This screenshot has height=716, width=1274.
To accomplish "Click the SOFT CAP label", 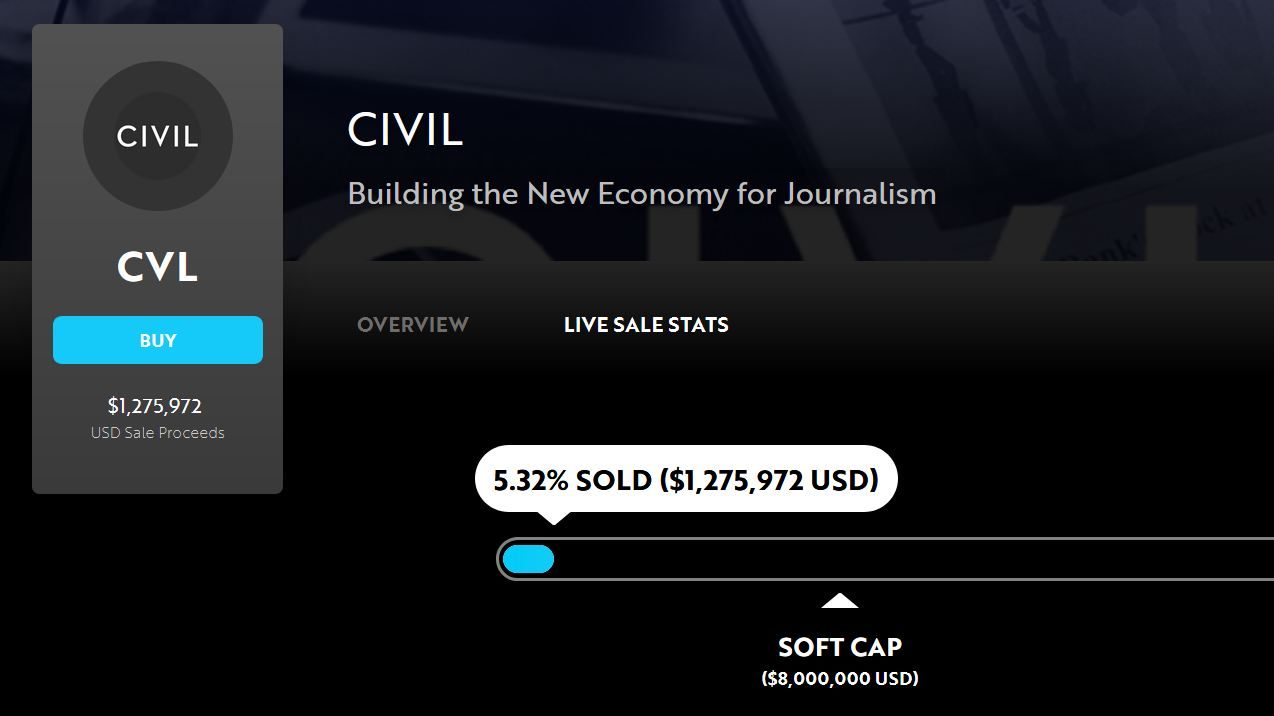I will (x=840, y=647).
